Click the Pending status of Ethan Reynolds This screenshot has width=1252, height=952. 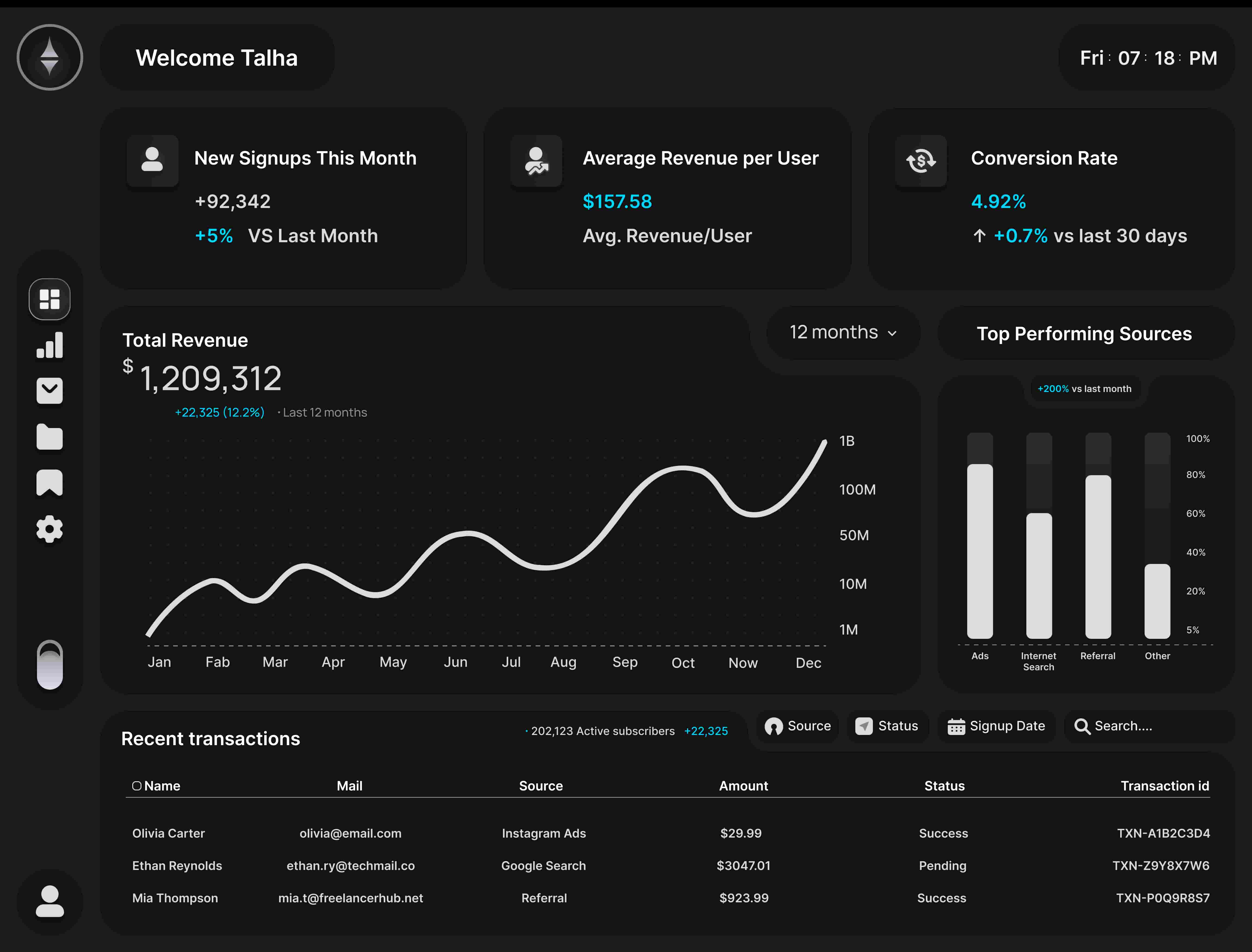pyautogui.click(x=942, y=866)
